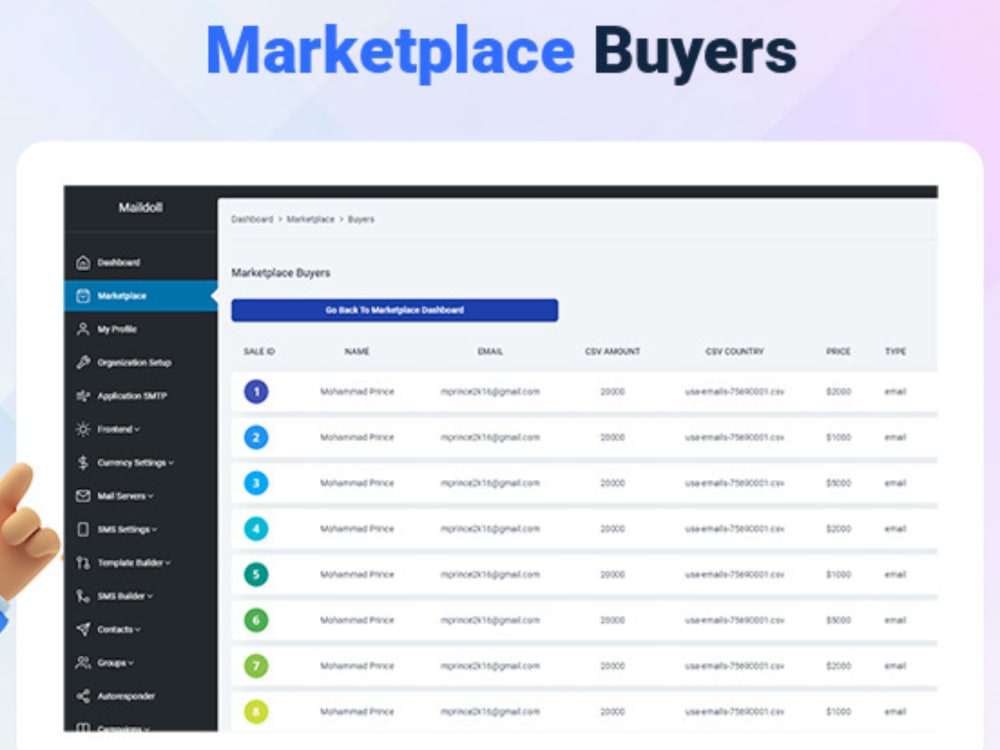This screenshot has height=750, width=1000.
Task: Click the SALE ID column header
Action: (259, 351)
